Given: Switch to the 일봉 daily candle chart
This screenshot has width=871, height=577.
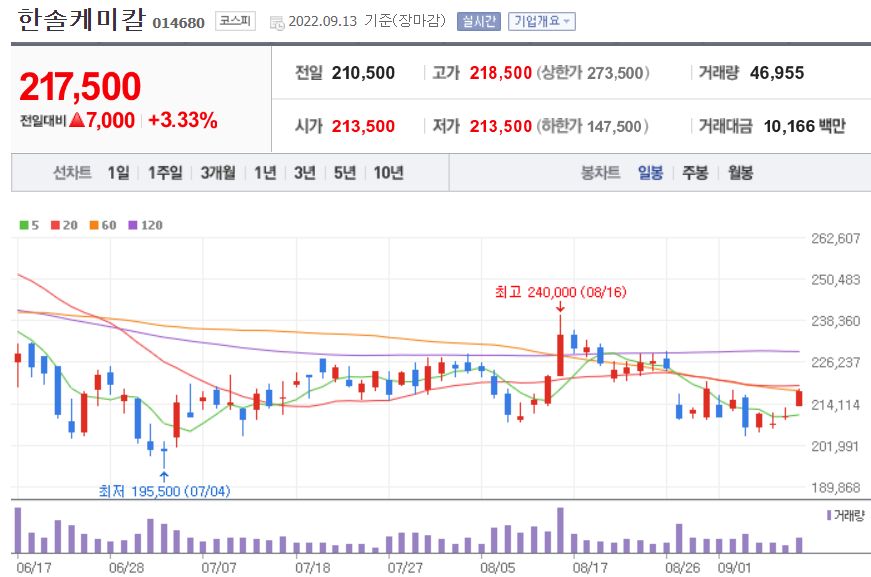Looking at the screenshot, I should click(650, 173).
